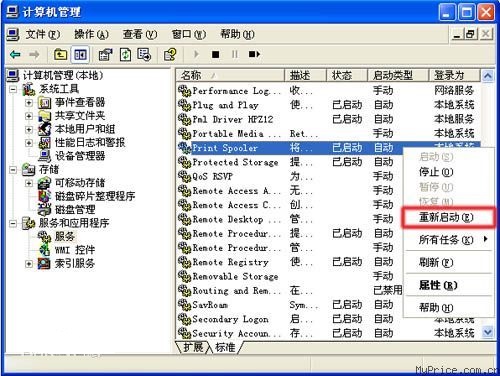This screenshot has width=500, height=376.
Task: Click the Export List toolbar icon
Action: tap(144, 54)
